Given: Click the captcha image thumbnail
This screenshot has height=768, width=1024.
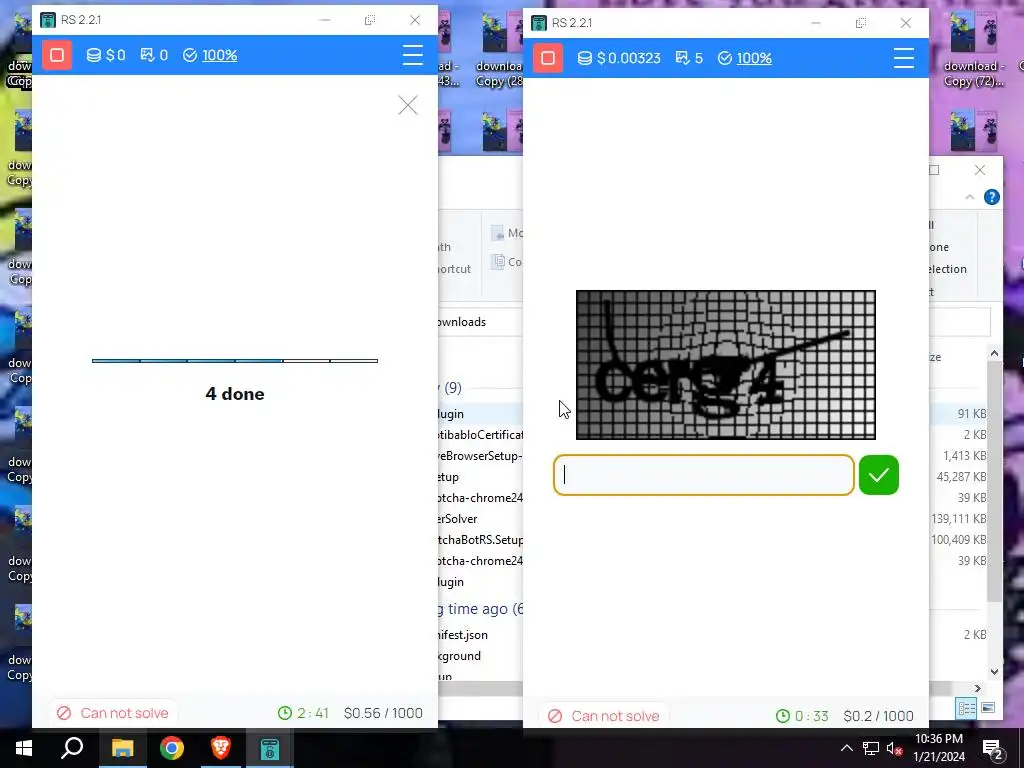Looking at the screenshot, I should click(726, 364).
